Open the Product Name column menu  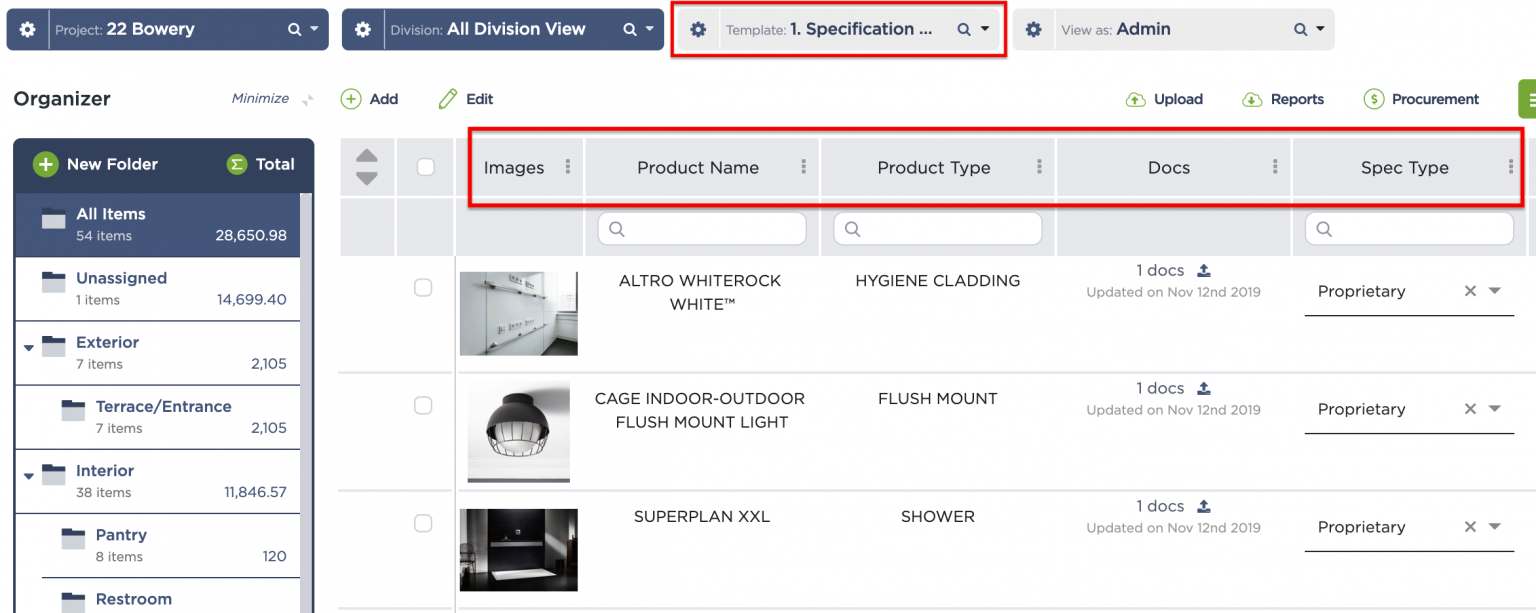806,167
